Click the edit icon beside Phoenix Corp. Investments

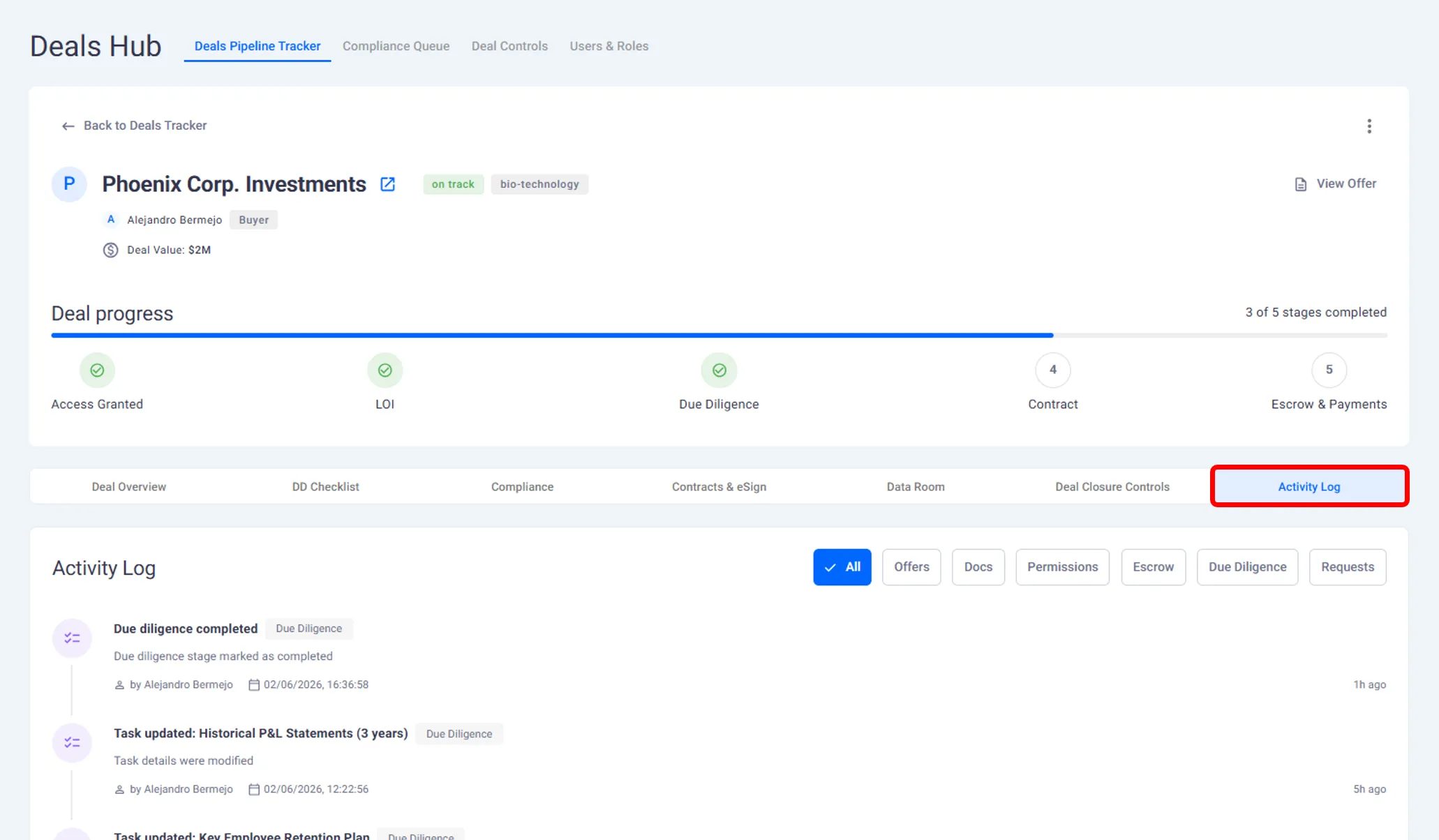[387, 184]
